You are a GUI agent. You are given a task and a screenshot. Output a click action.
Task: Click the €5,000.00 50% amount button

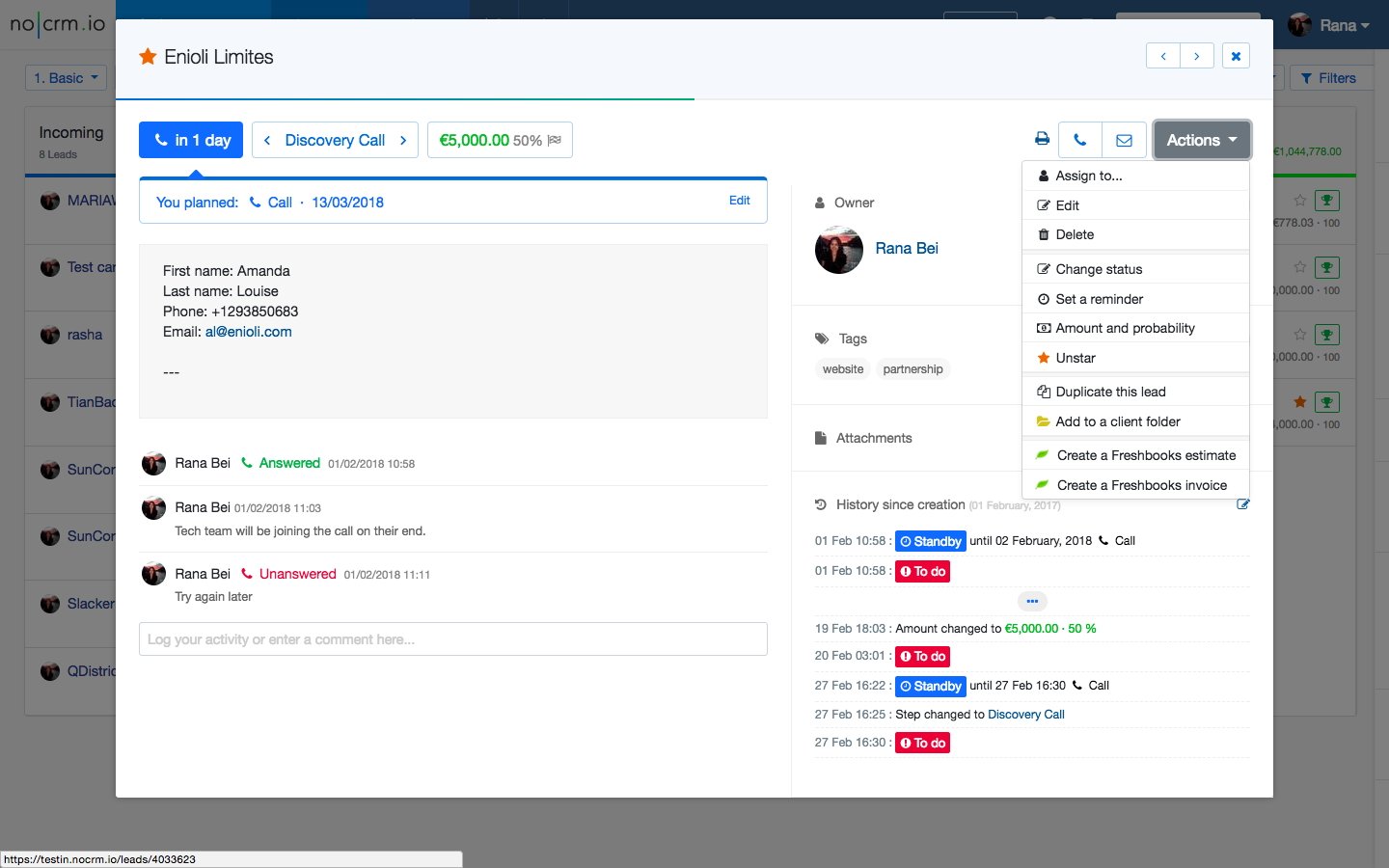click(500, 140)
